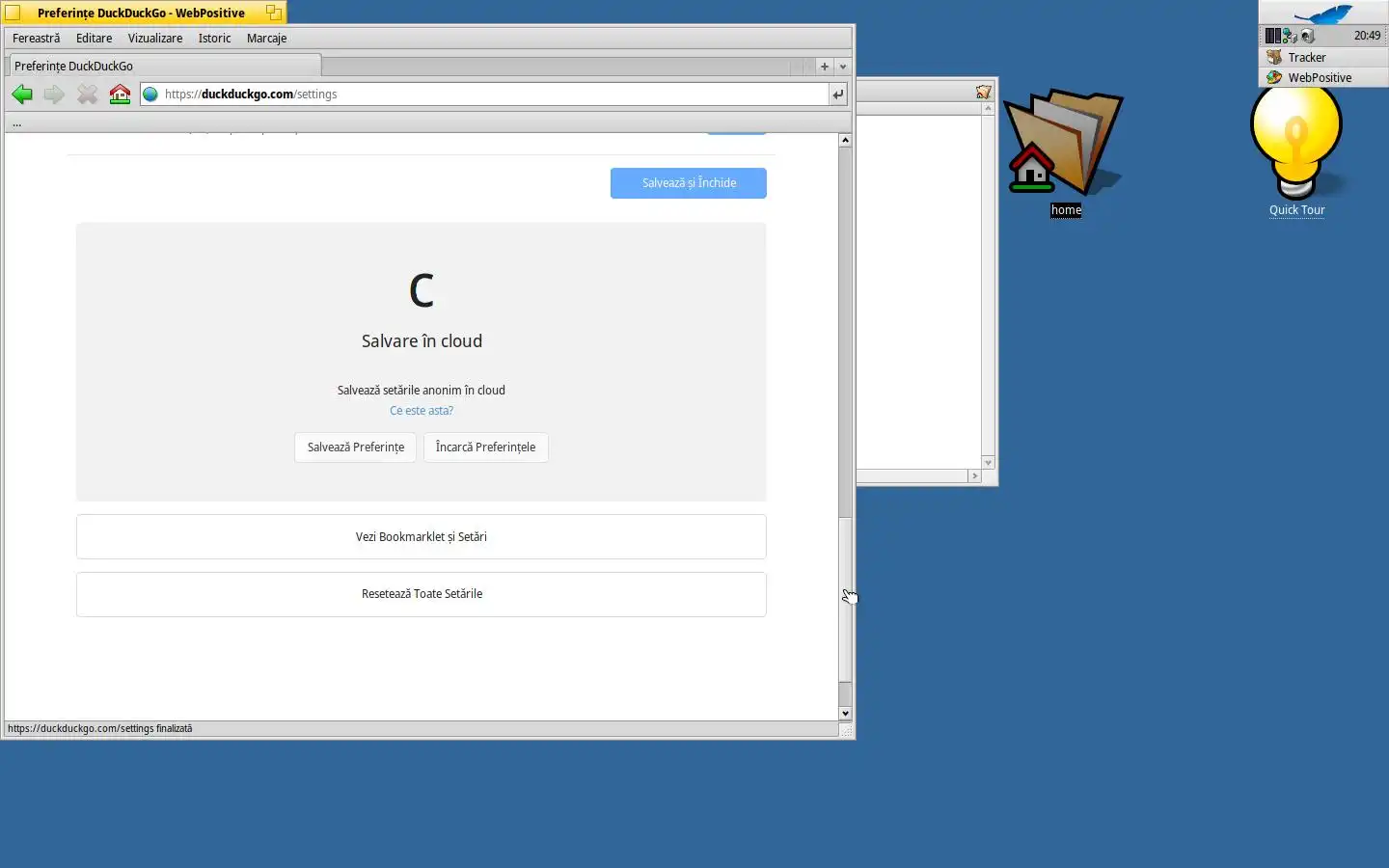The height and width of the screenshot is (868, 1389).
Task: Click background window scroll-right arrow
Action: 974,476
